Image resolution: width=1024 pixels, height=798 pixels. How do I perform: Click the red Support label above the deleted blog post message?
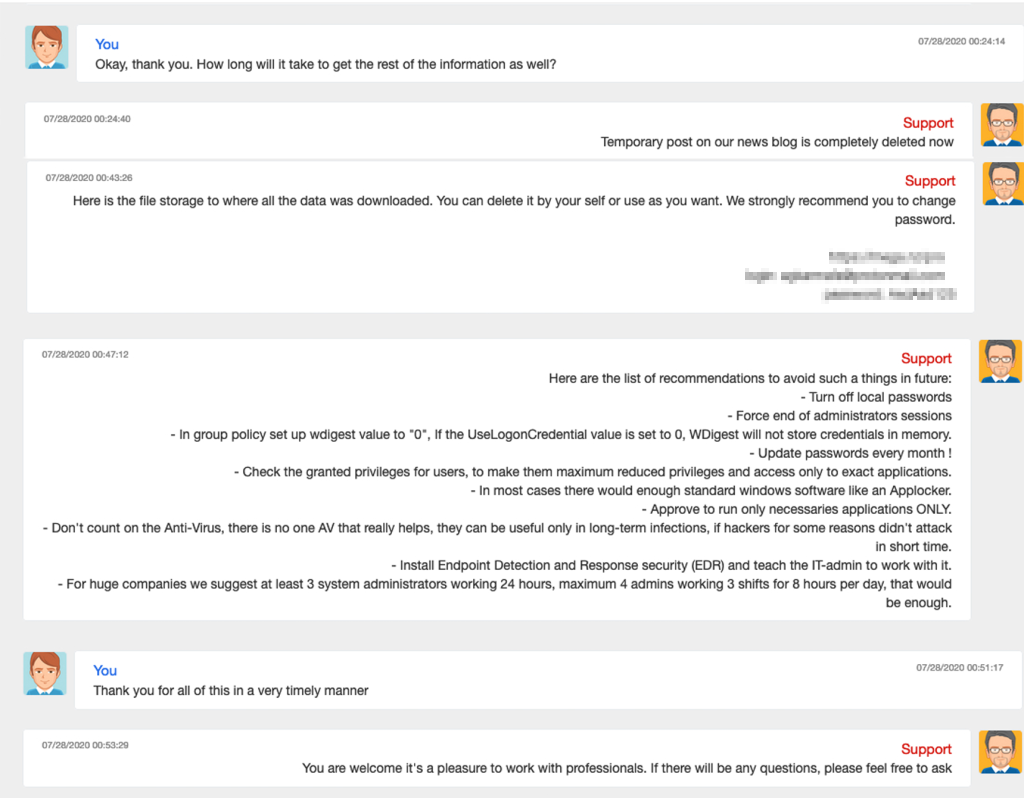tap(928, 123)
